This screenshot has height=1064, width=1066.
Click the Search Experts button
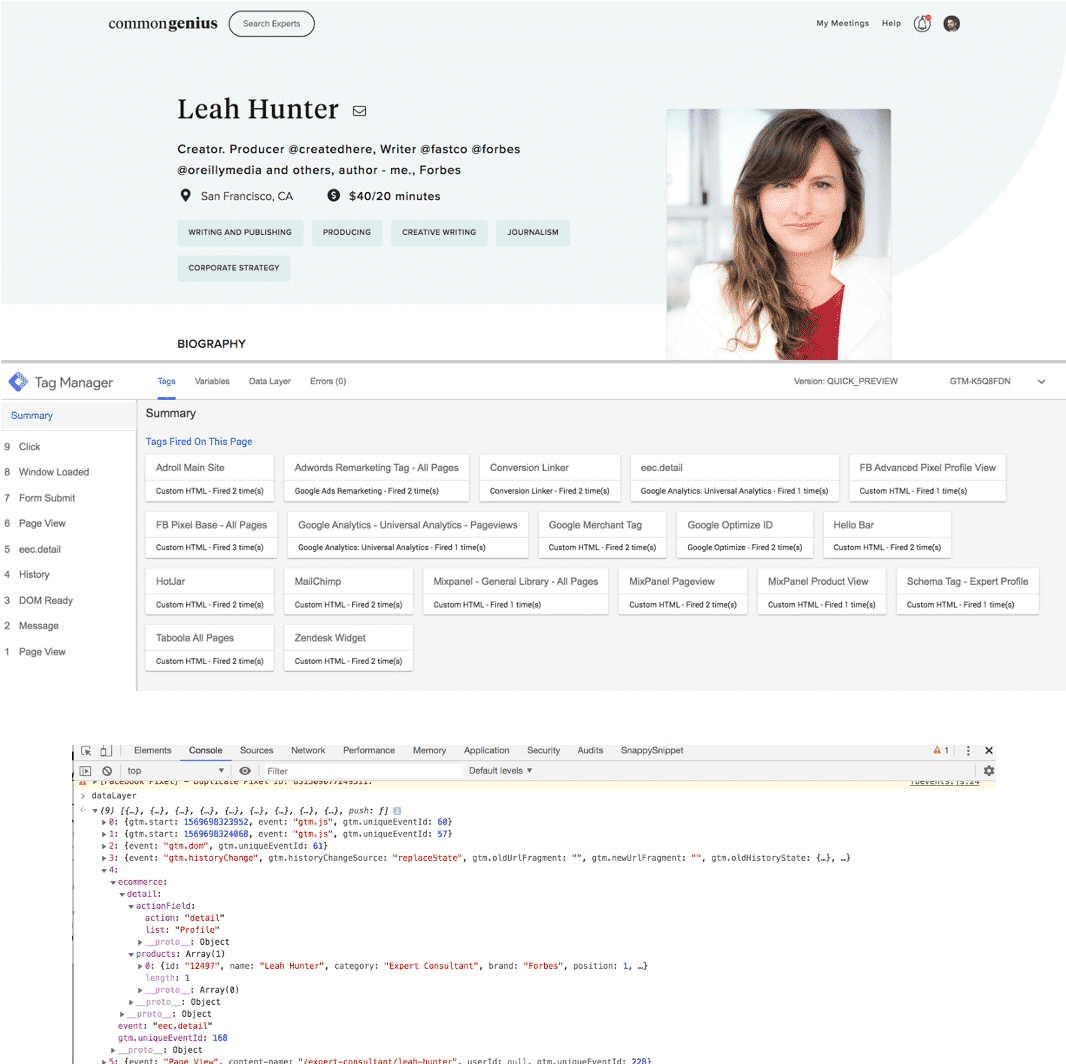point(271,24)
